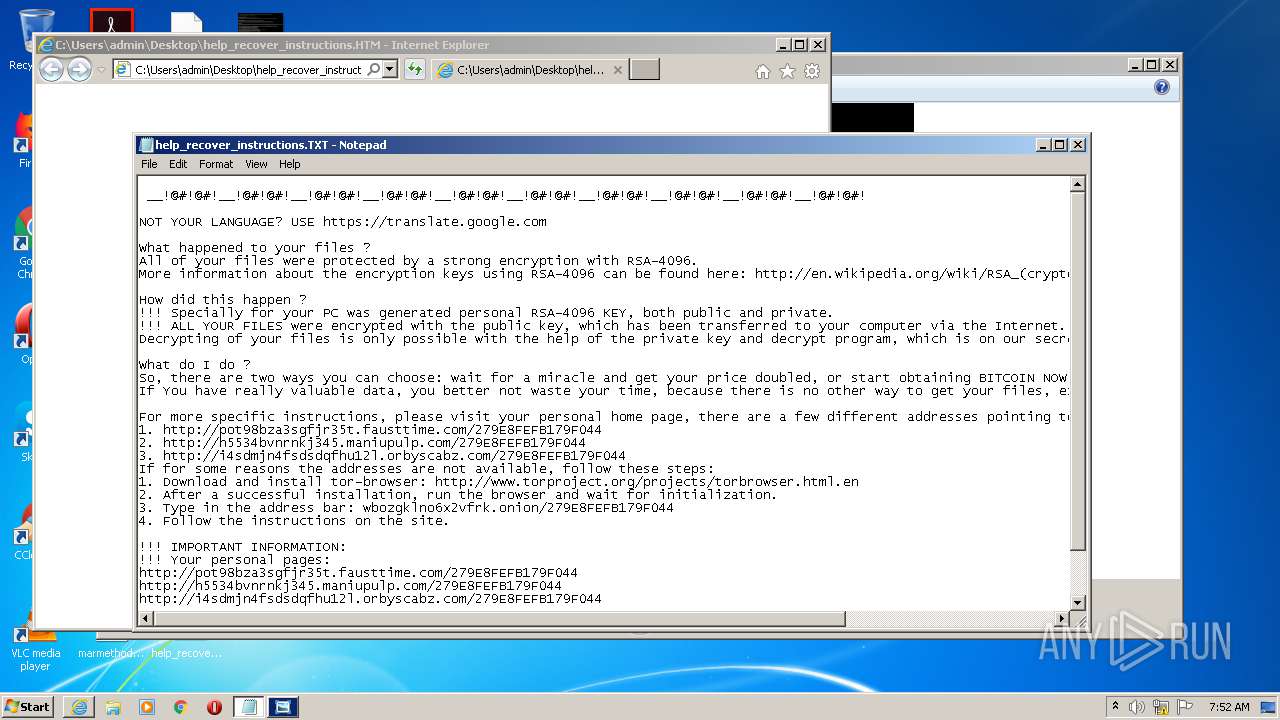Click the IE title bar logo icon
This screenshot has width=1280, height=720.
[x=45, y=45]
